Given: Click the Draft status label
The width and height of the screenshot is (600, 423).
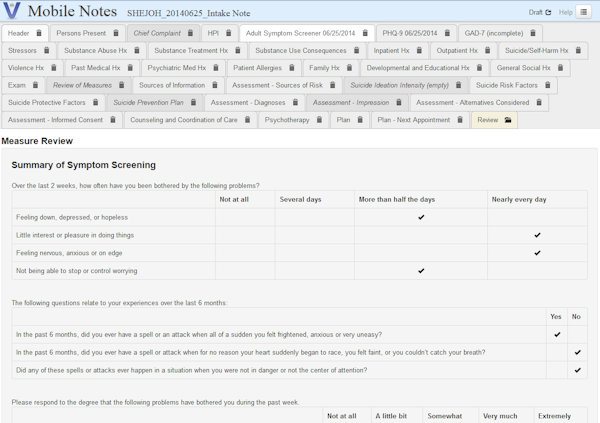Looking at the screenshot, I should pos(535,12).
